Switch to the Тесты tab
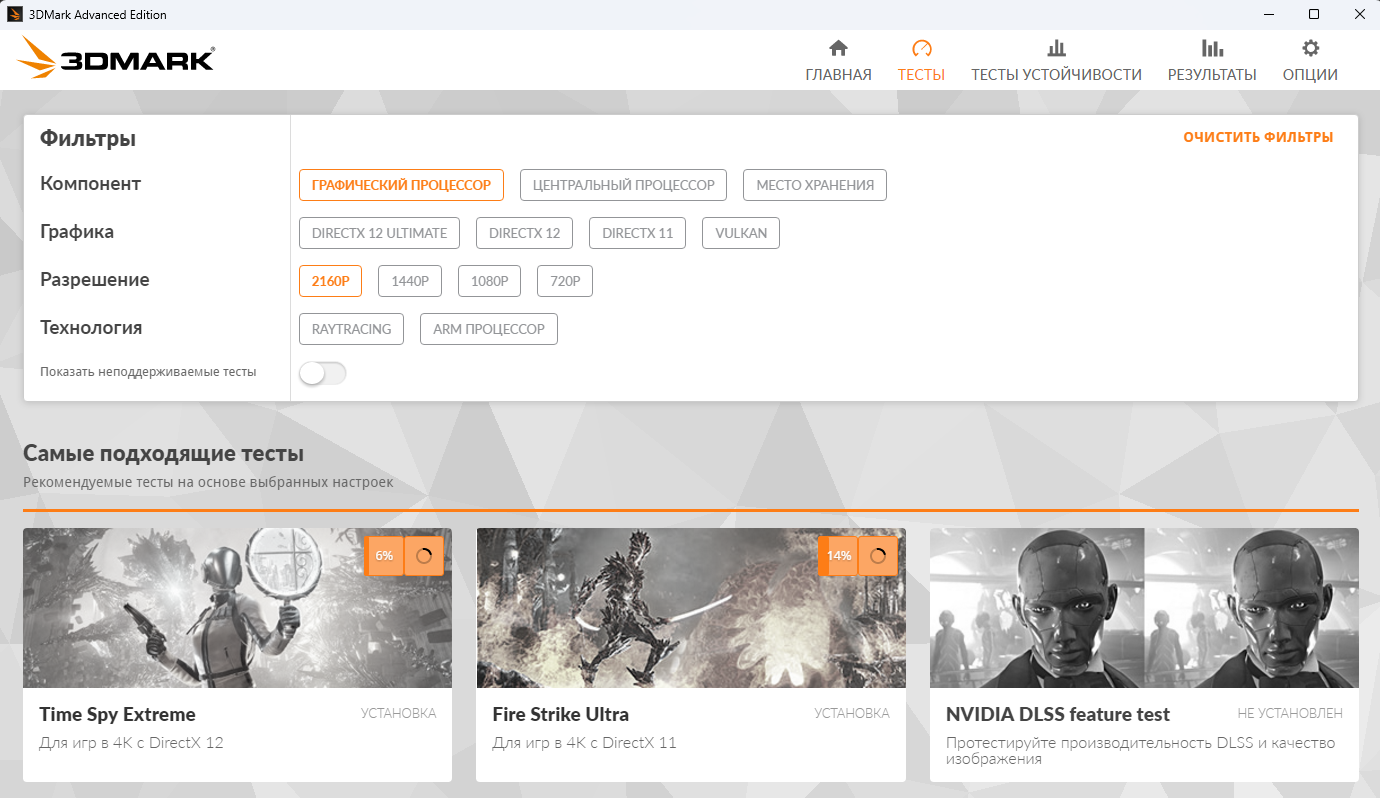The image size is (1380, 798). tap(921, 61)
